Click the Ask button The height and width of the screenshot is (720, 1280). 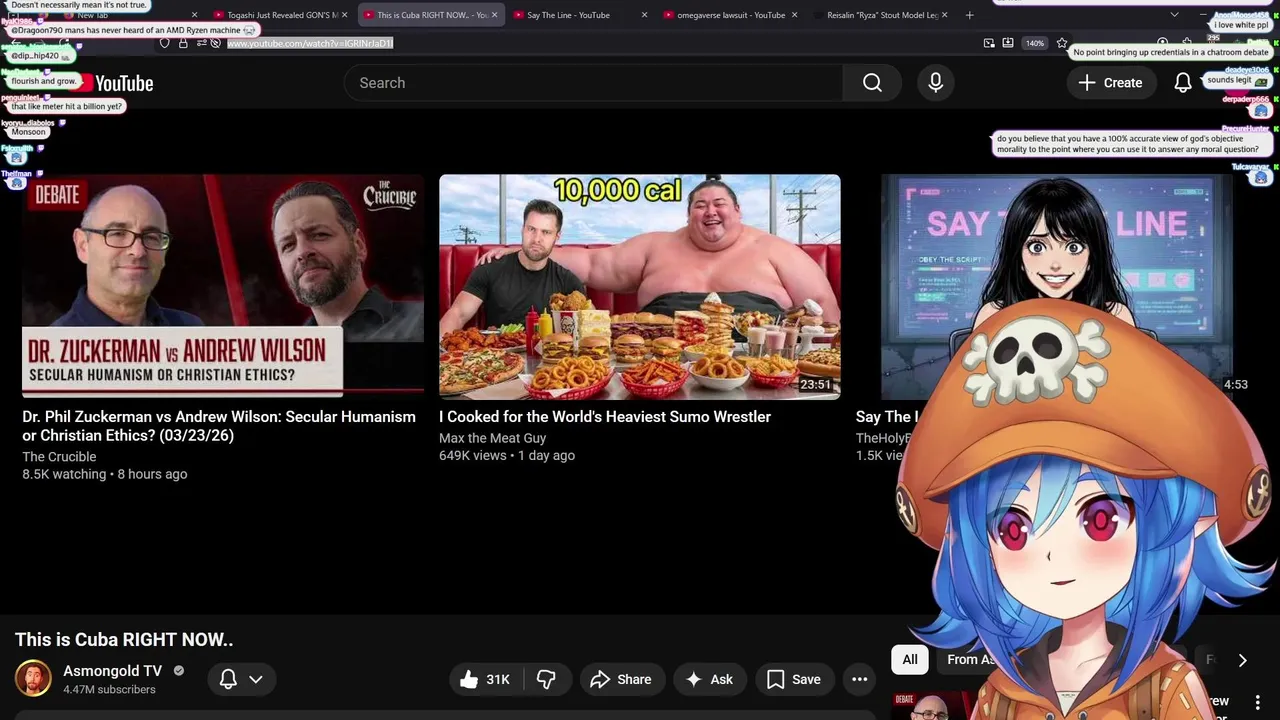710,679
